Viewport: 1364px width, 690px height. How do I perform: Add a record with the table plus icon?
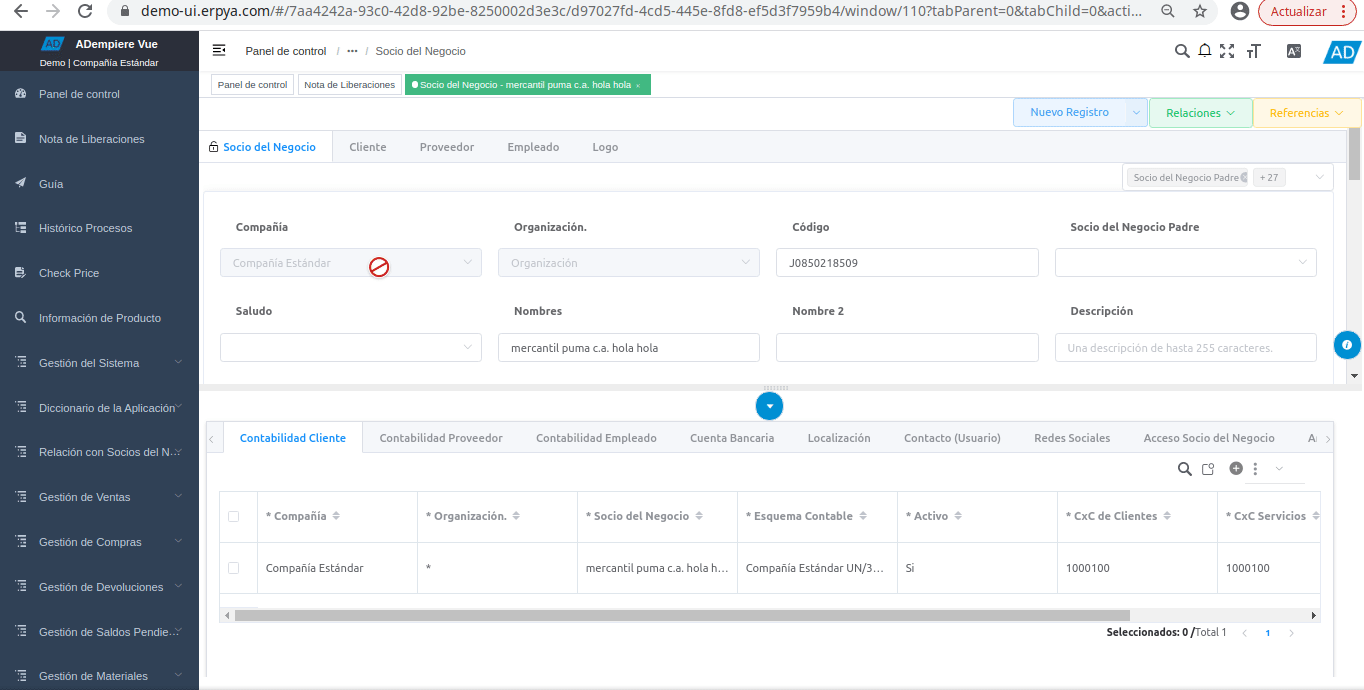tap(1236, 468)
